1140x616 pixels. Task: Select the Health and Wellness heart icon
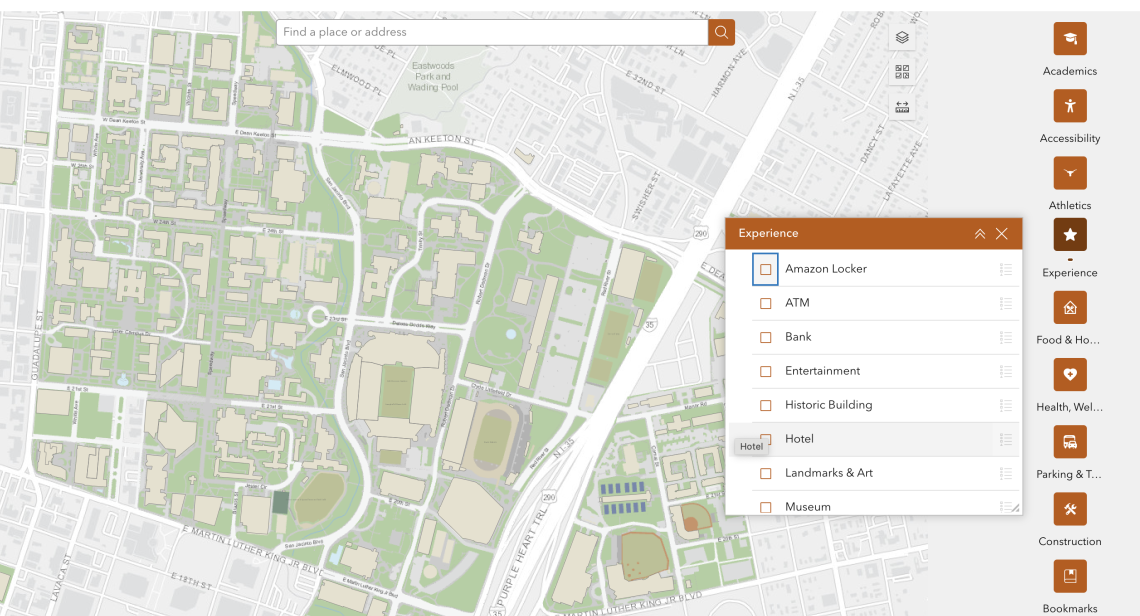(x=1070, y=374)
